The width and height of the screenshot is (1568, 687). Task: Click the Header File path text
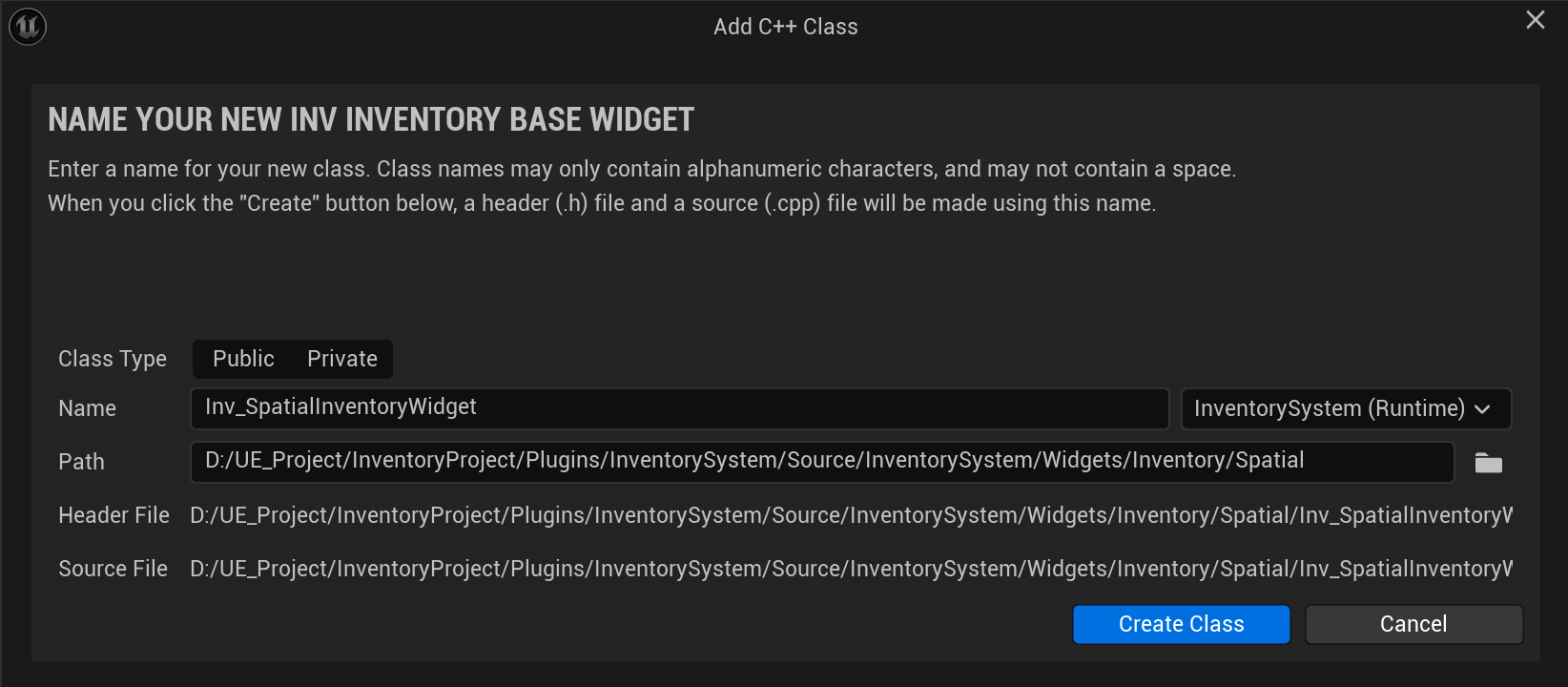click(x=851, y=515)
